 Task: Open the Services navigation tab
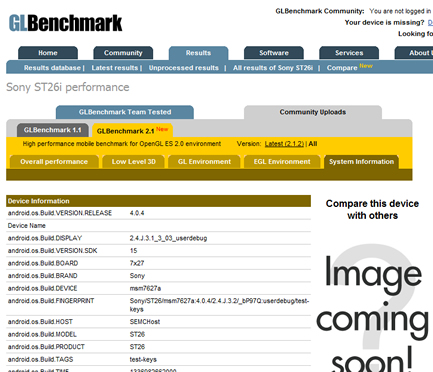[x=349, y=53]
